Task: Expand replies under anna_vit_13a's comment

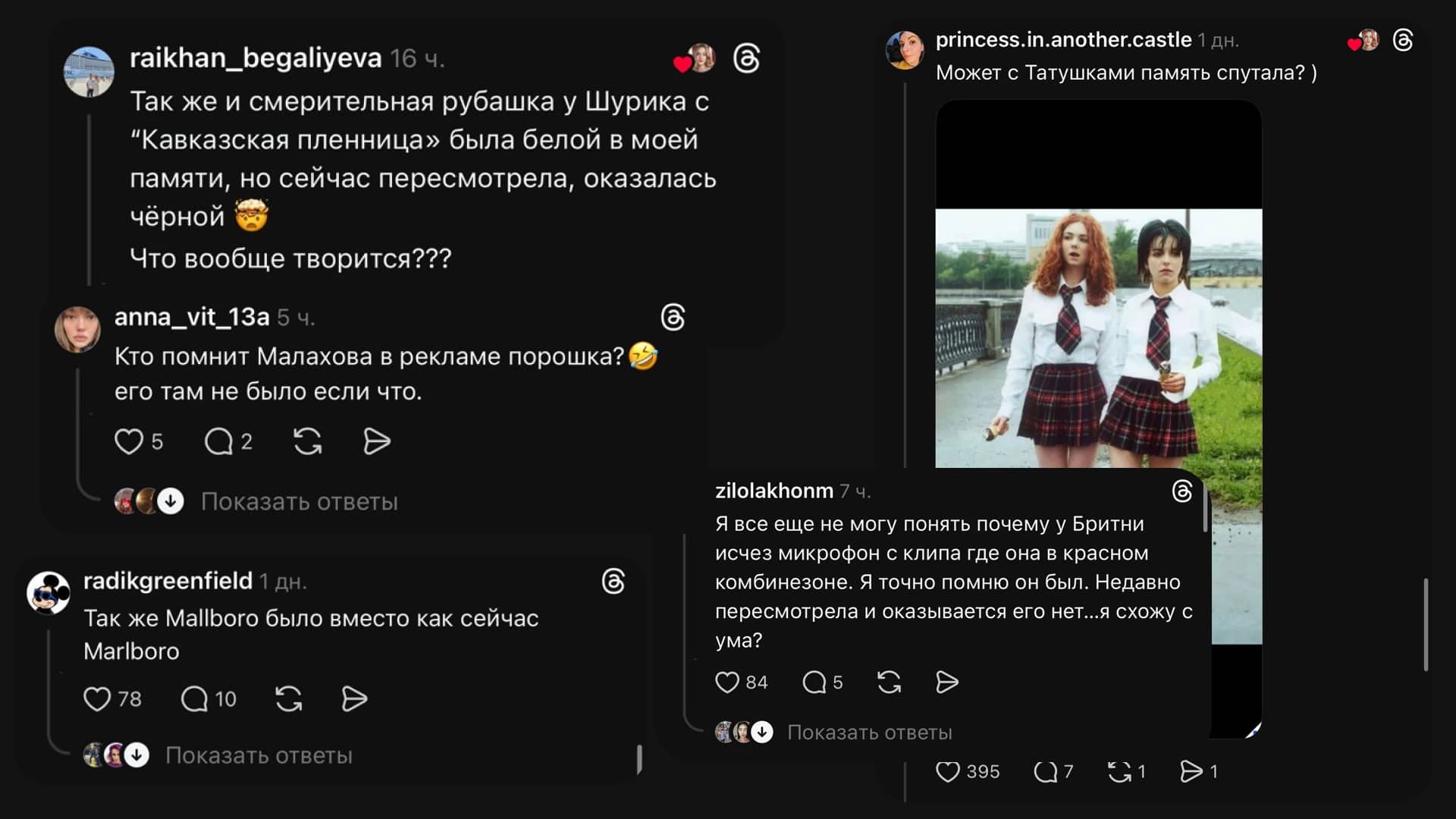Action: (x=299, y=502)
